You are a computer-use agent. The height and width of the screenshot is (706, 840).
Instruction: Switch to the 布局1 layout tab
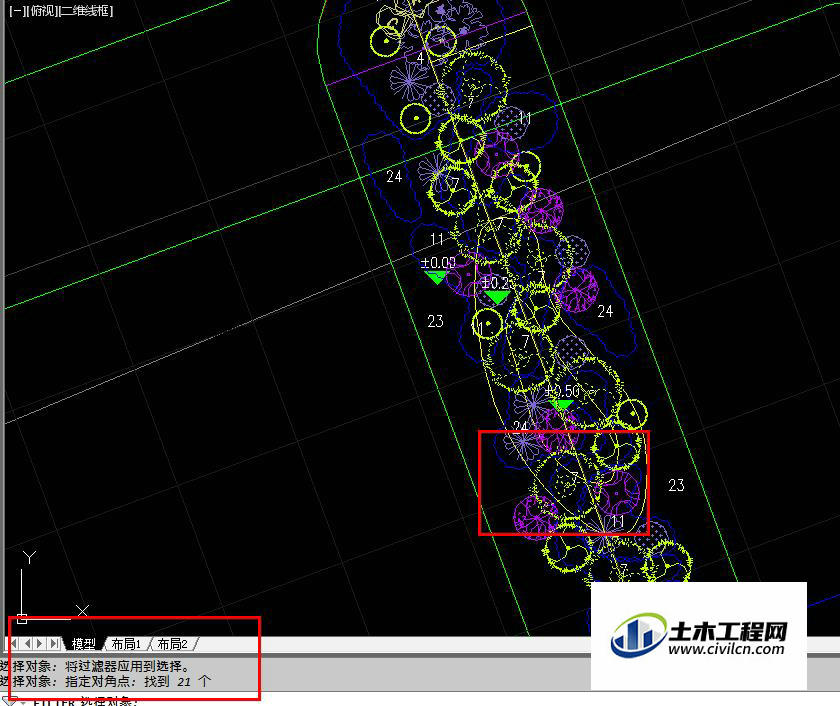pyautogui.click(x=126, y=644)
